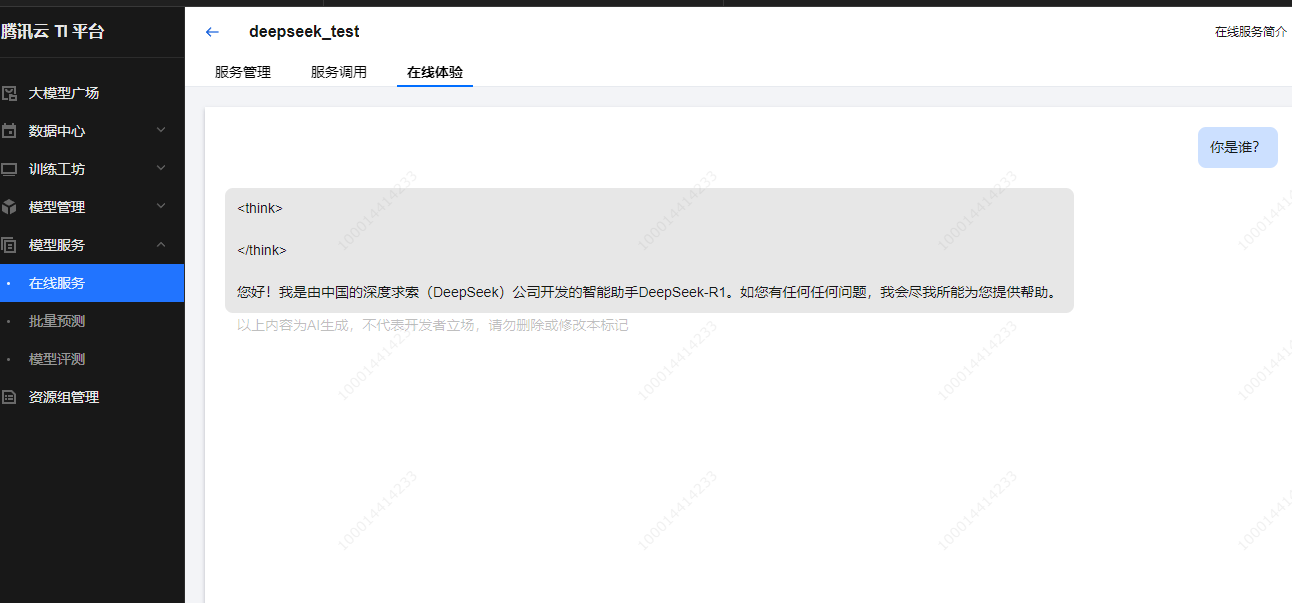The image size is (1292, 603).
Task: Click the deepseek_test service title
Action: tap(304, 32)
